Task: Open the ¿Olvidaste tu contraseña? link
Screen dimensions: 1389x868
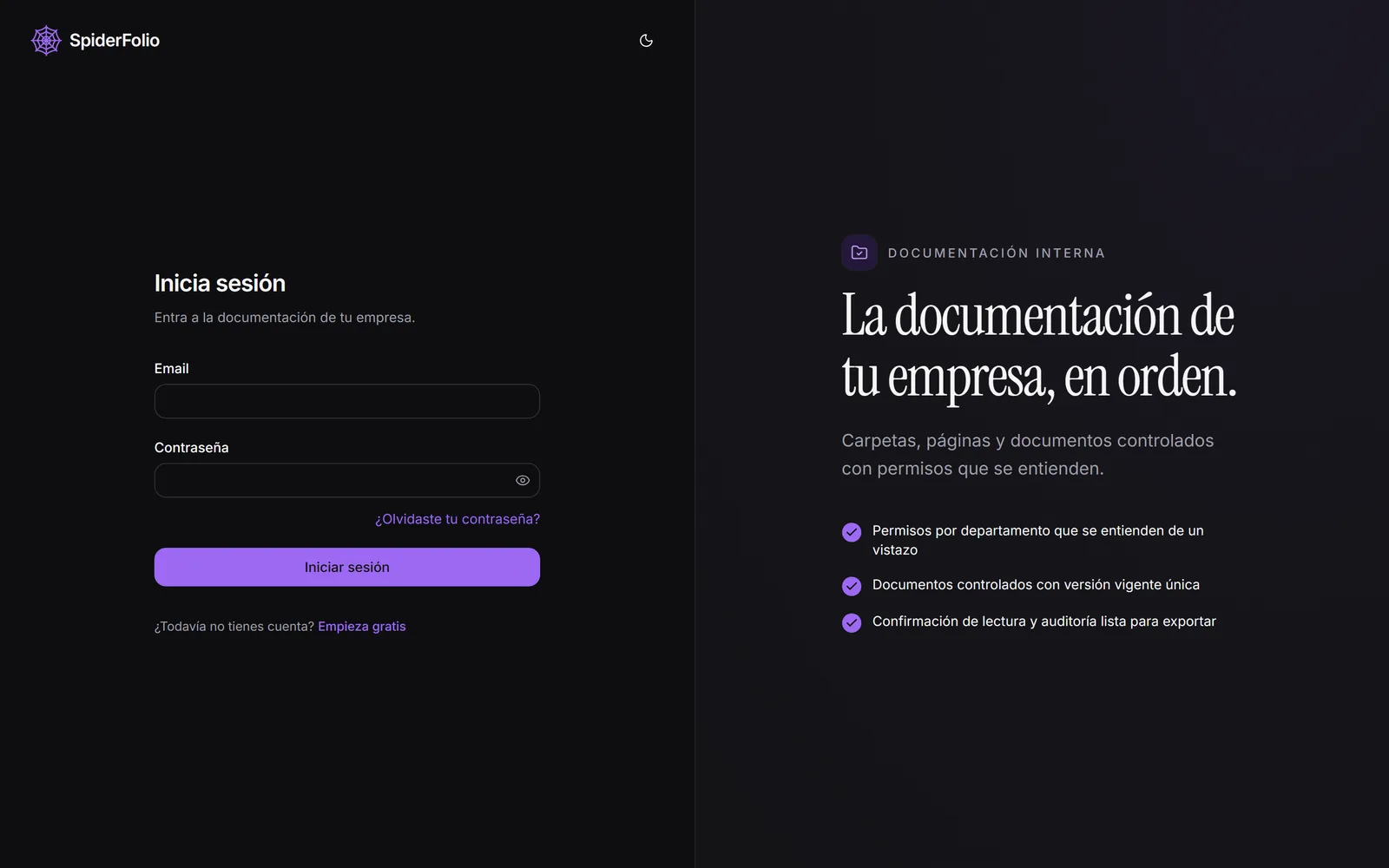Action: click(458, 519)
